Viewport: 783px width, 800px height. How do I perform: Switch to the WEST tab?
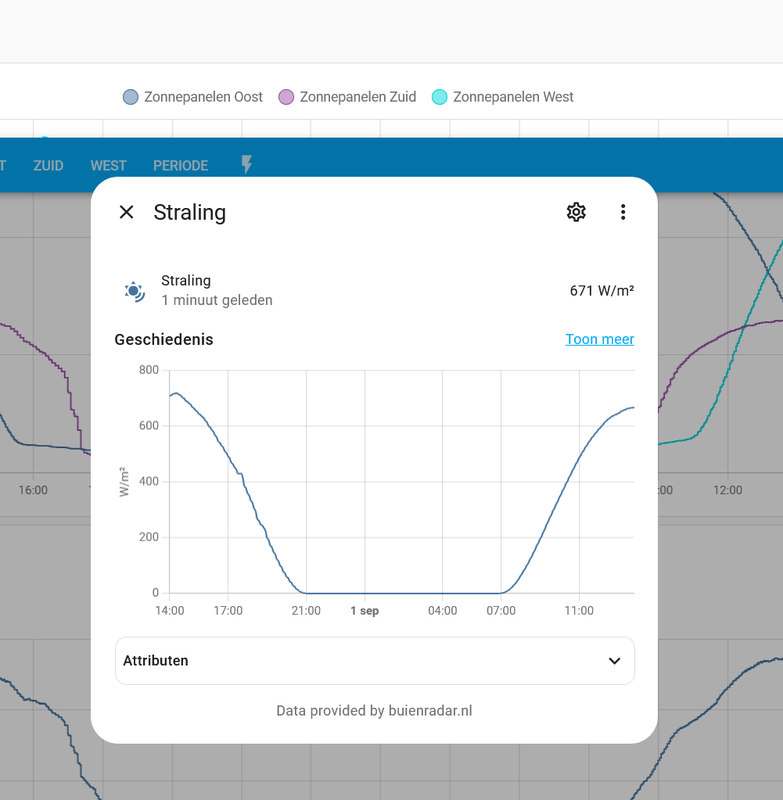point(108,166)
